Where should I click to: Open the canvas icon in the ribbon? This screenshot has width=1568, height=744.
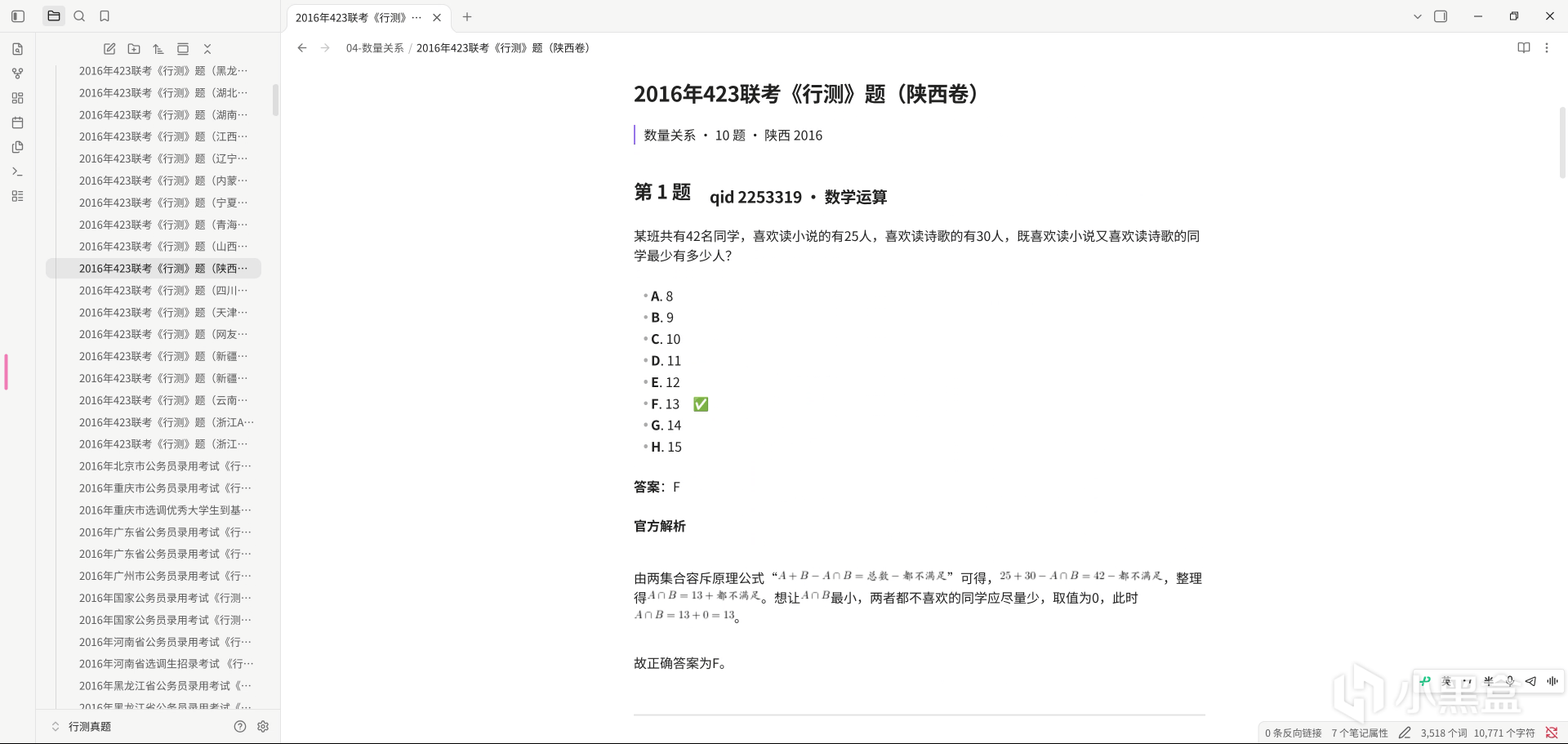[18, 98]
